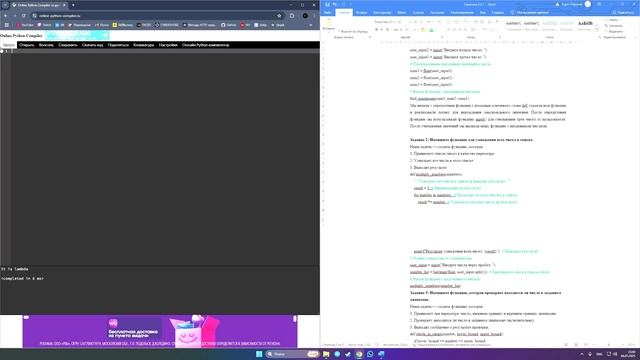The width and height of the screenshot is (640, 360).
Task: Open Клавиатура in the compiler menu bar
Action: (x=144, y=45)
